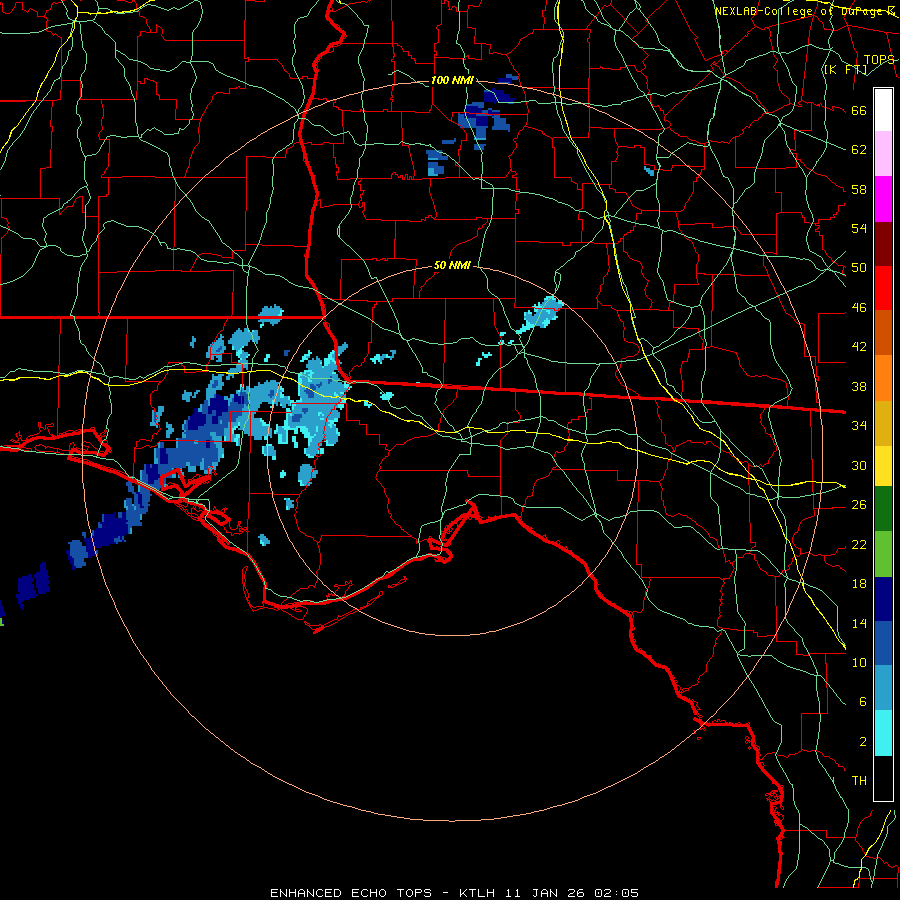Pick the dark green legend swatch

(x=883, y=509)
